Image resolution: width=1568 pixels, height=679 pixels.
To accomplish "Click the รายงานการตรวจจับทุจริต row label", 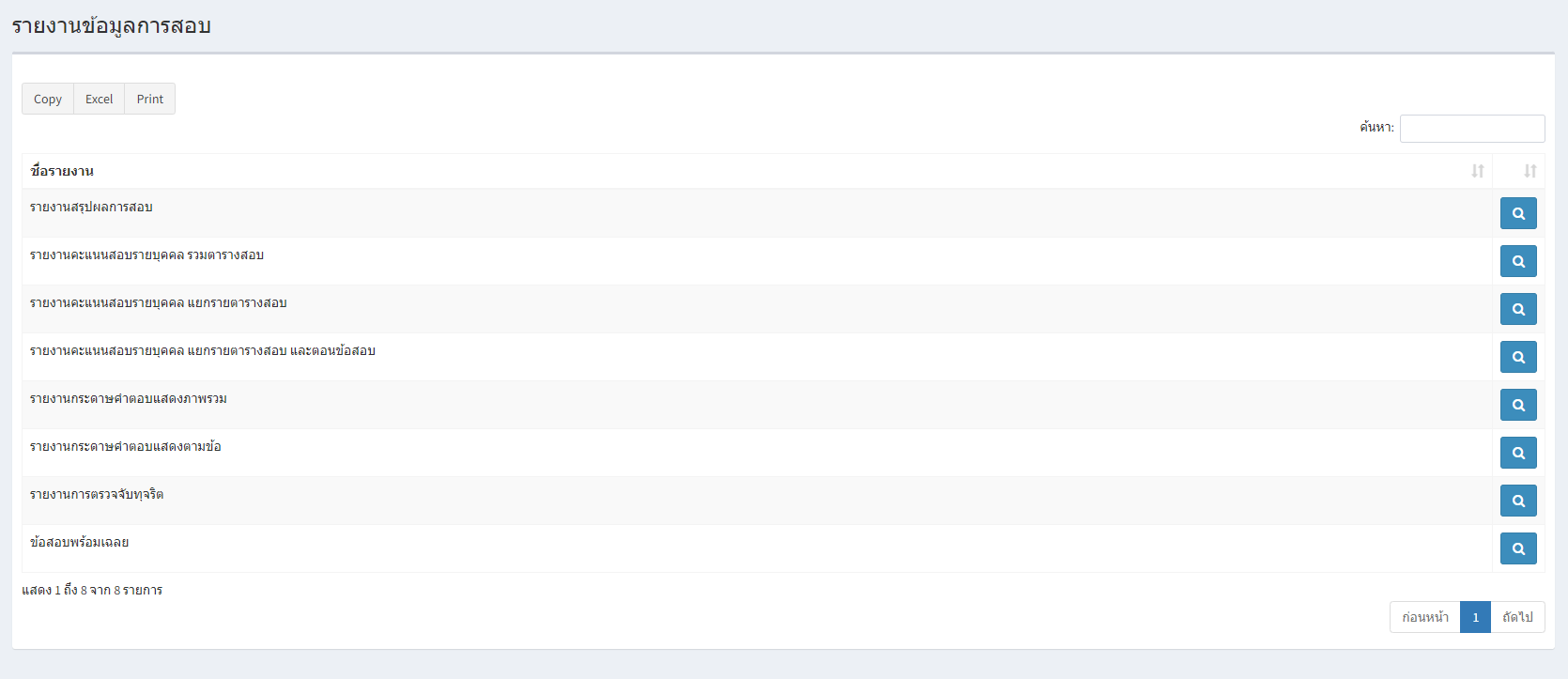I will coord(97,494).
